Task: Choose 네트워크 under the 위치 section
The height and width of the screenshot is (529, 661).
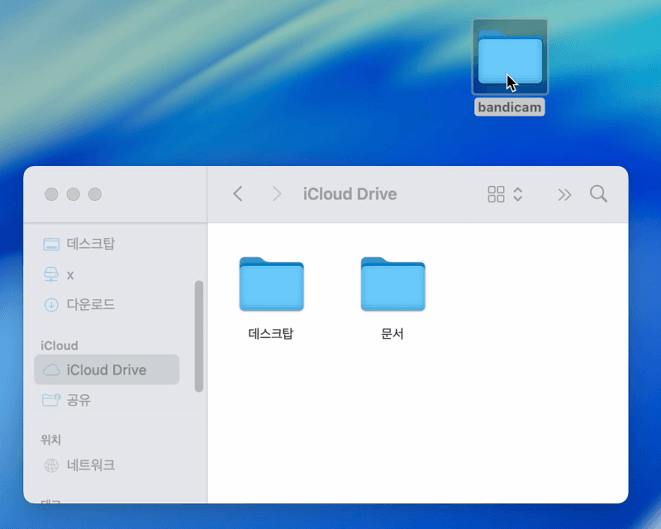Action: click(90, 465)
